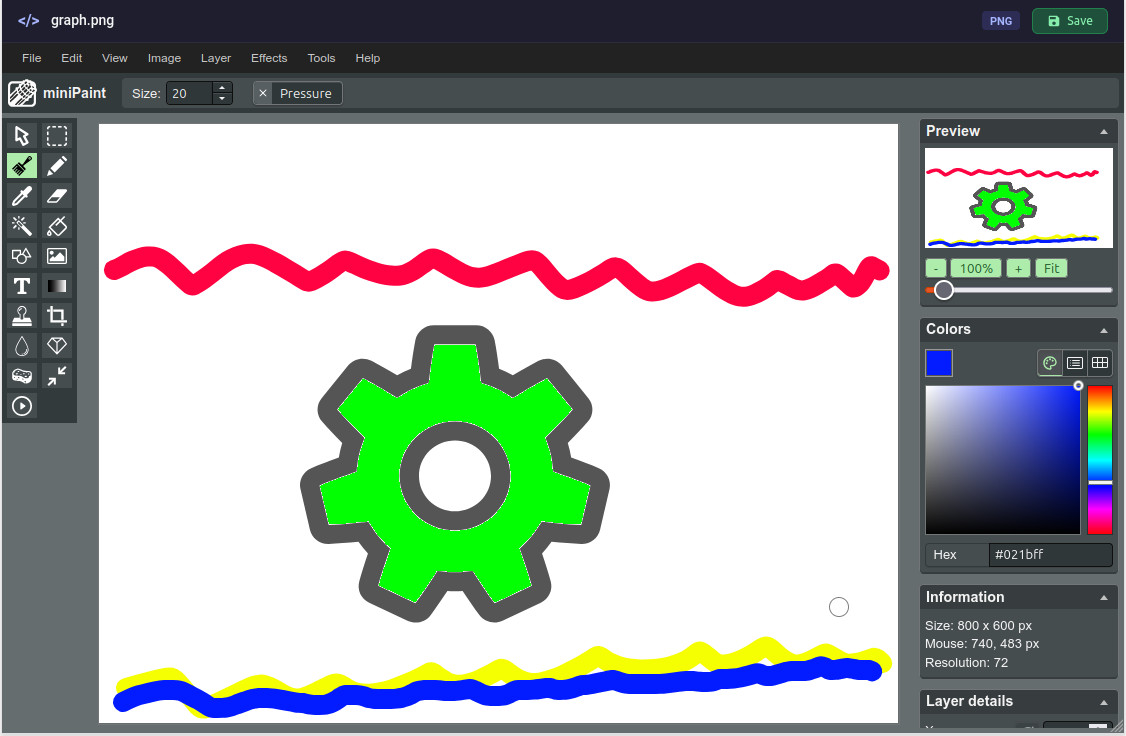Click the rainbow hue slider bar
The width and height of the screenshot is (1126, 736).
(x=1100, y=460)
